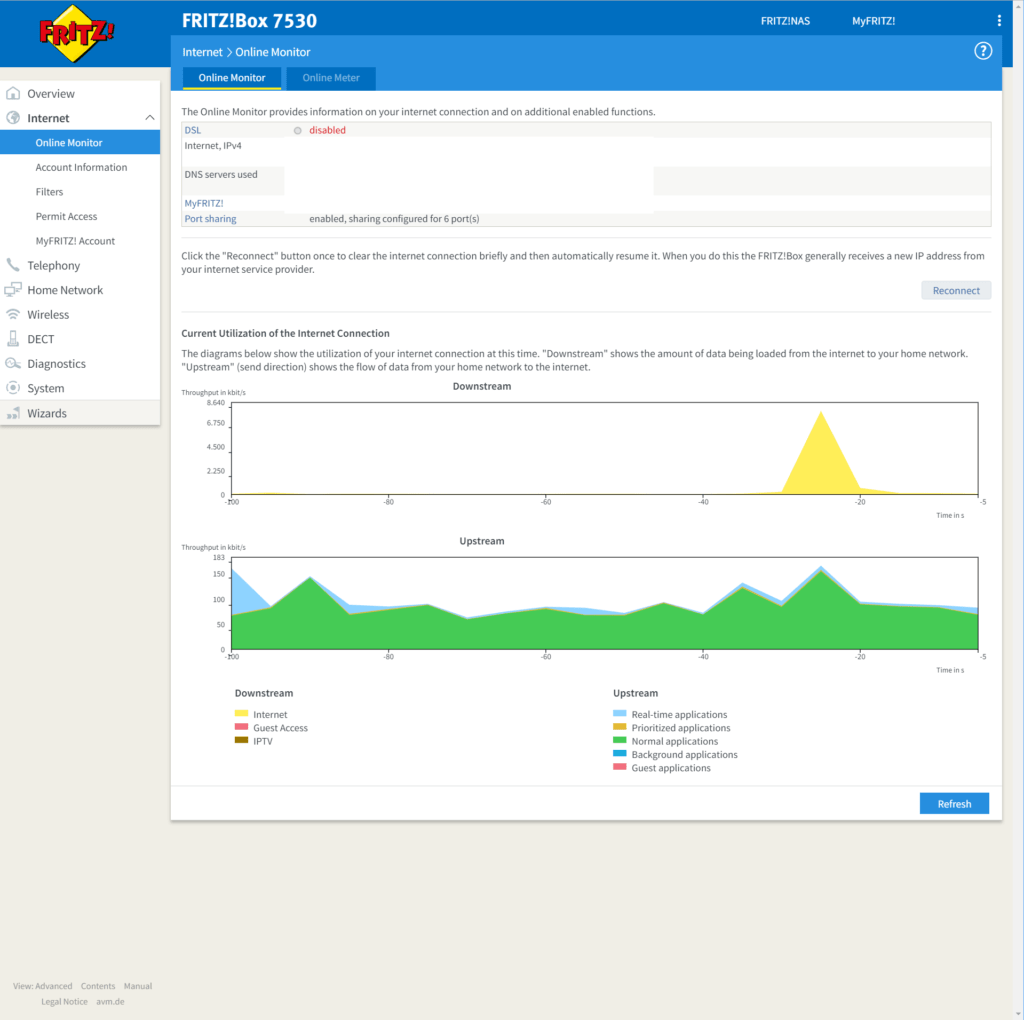1024x1020 pixels.
Task: Click the Wireless signal icon
Action: pyautogui.click(x=13, y=315)
